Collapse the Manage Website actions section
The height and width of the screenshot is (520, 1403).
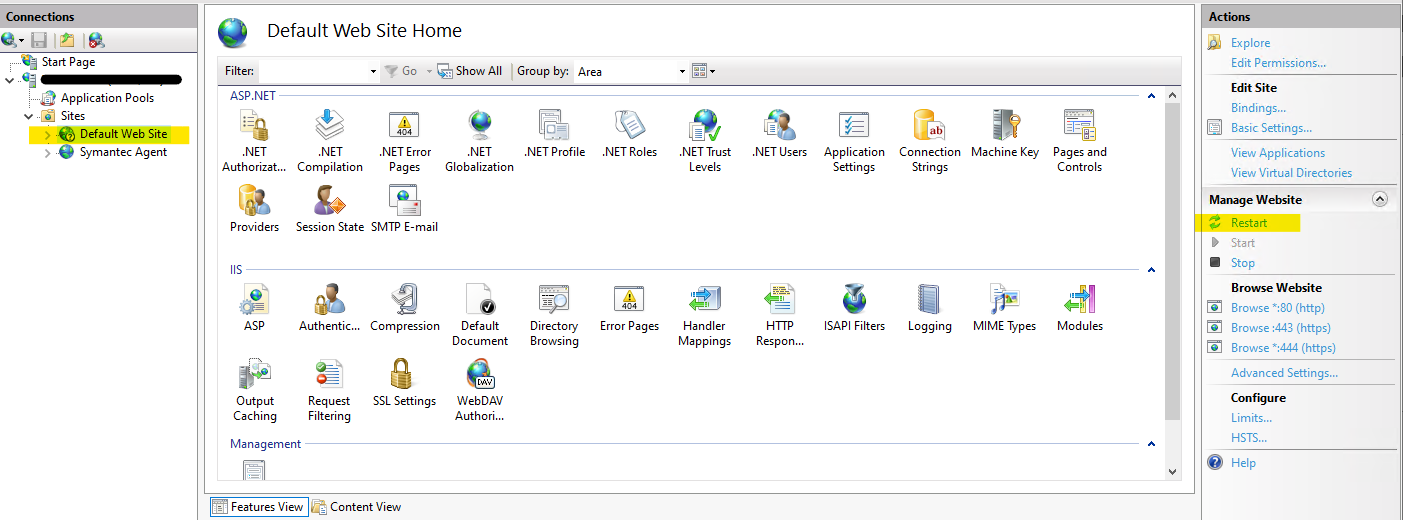coord(1380,199)
